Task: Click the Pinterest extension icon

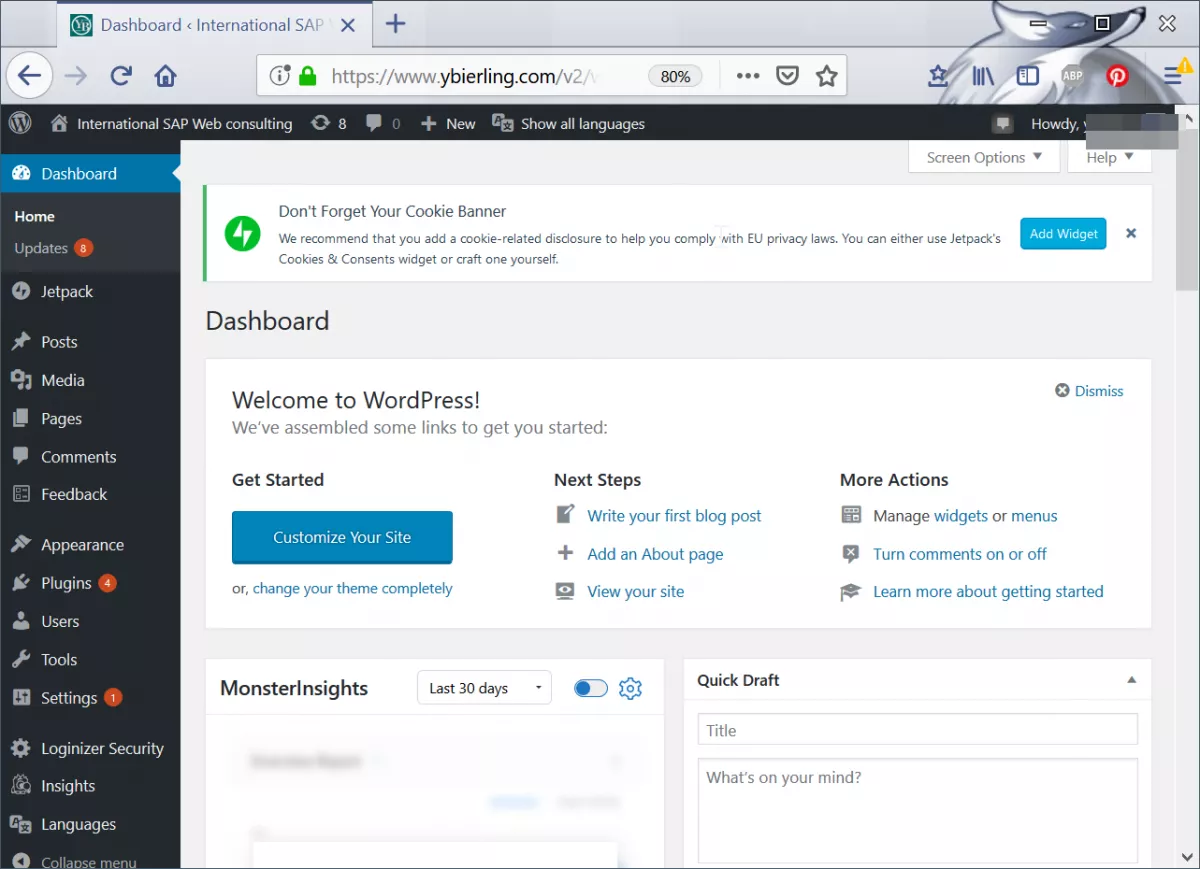Action: pos(1117,76)
